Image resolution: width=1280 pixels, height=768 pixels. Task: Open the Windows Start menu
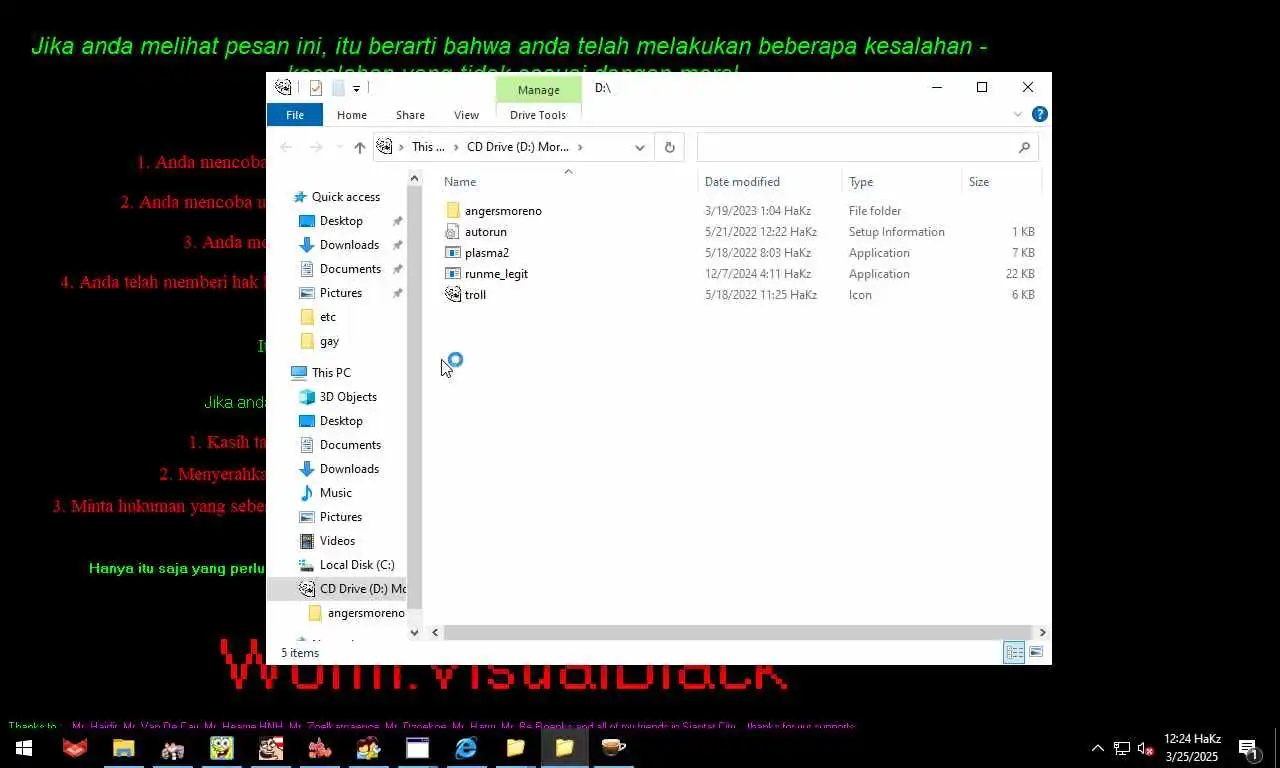coord(24,747)
